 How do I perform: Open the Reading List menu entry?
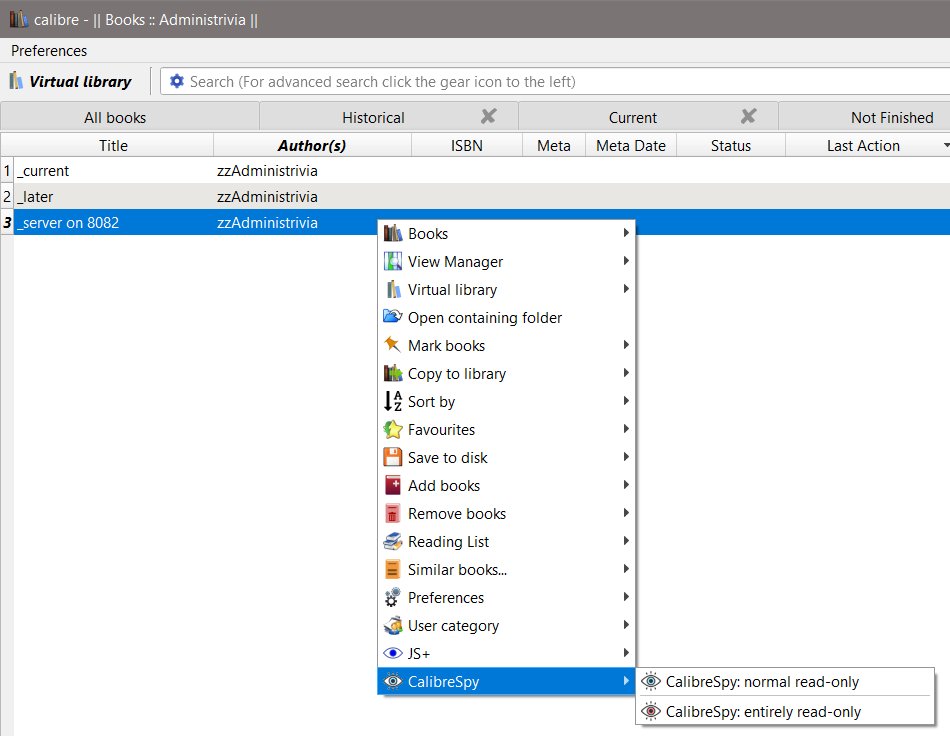[506, 541]
